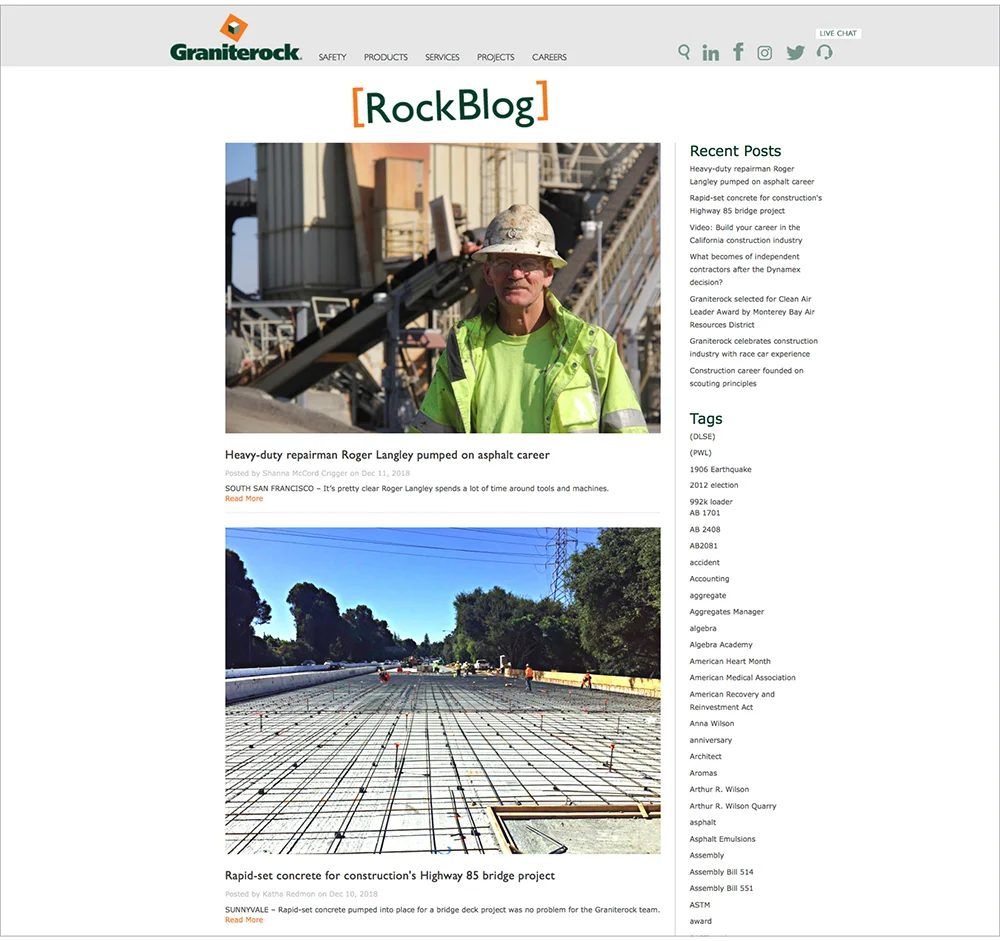Open the Twitter bird icon
Image resolution: width=1000 pixels, height=941 pixels.
click(795, 53)
